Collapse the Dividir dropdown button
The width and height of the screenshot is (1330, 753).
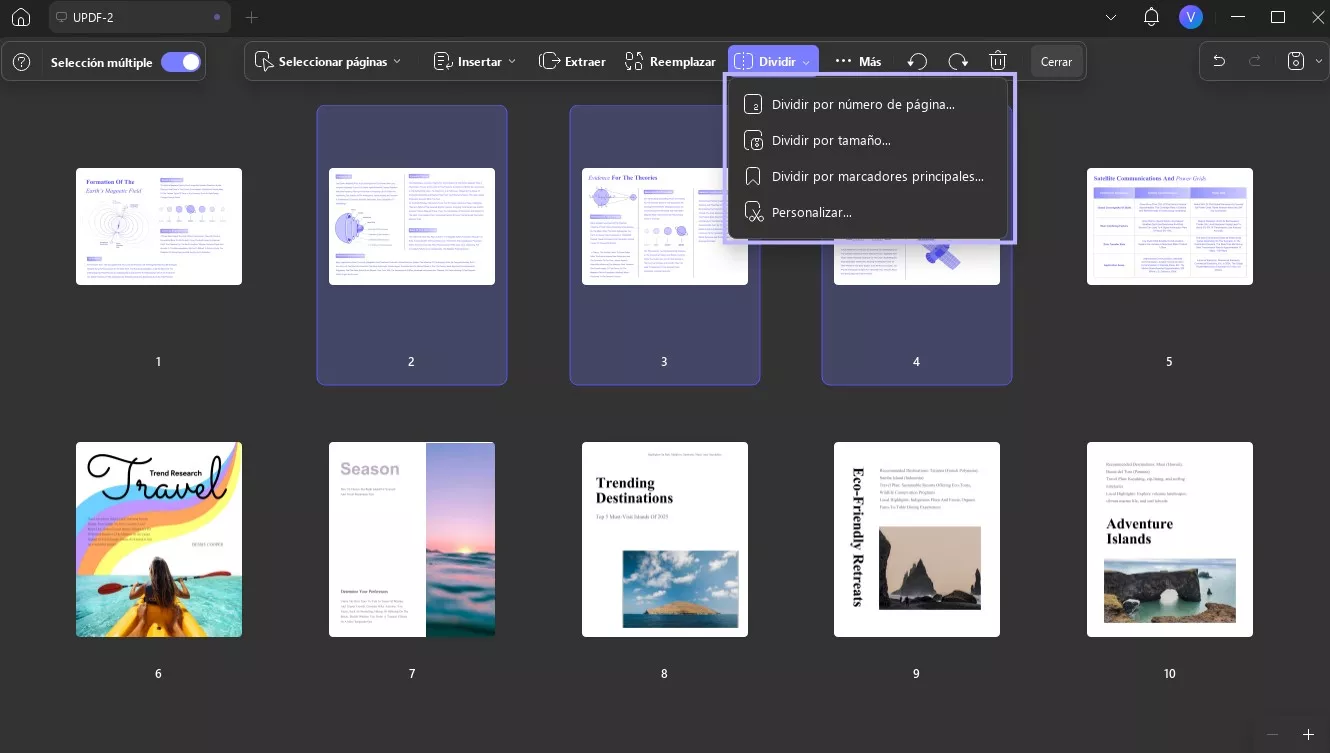tap(773, 61)
